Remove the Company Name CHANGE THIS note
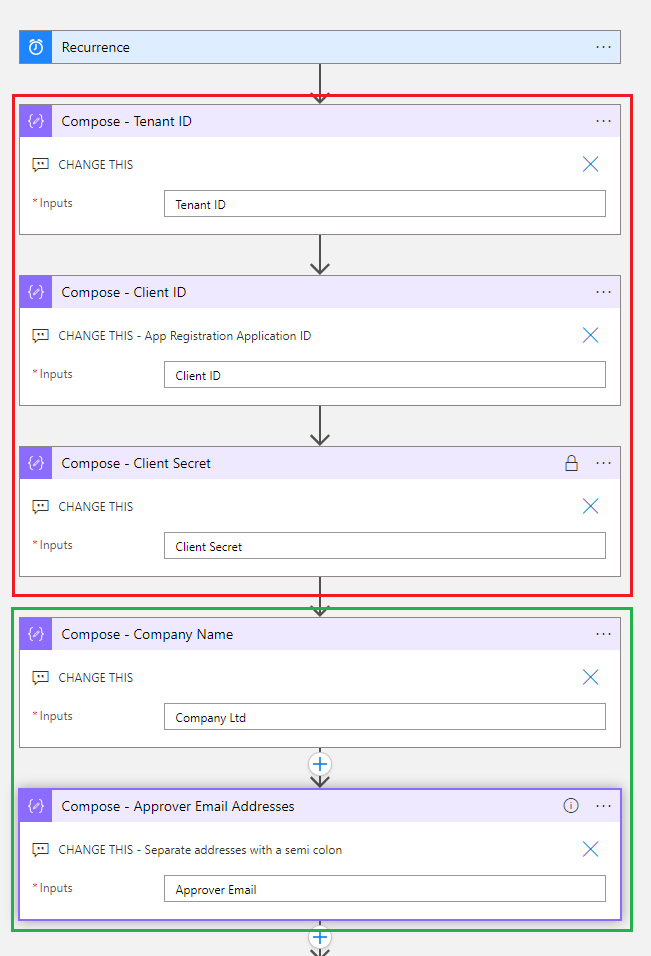The height and width of the screenshot is (956, 651). click(x=590, y=677)
